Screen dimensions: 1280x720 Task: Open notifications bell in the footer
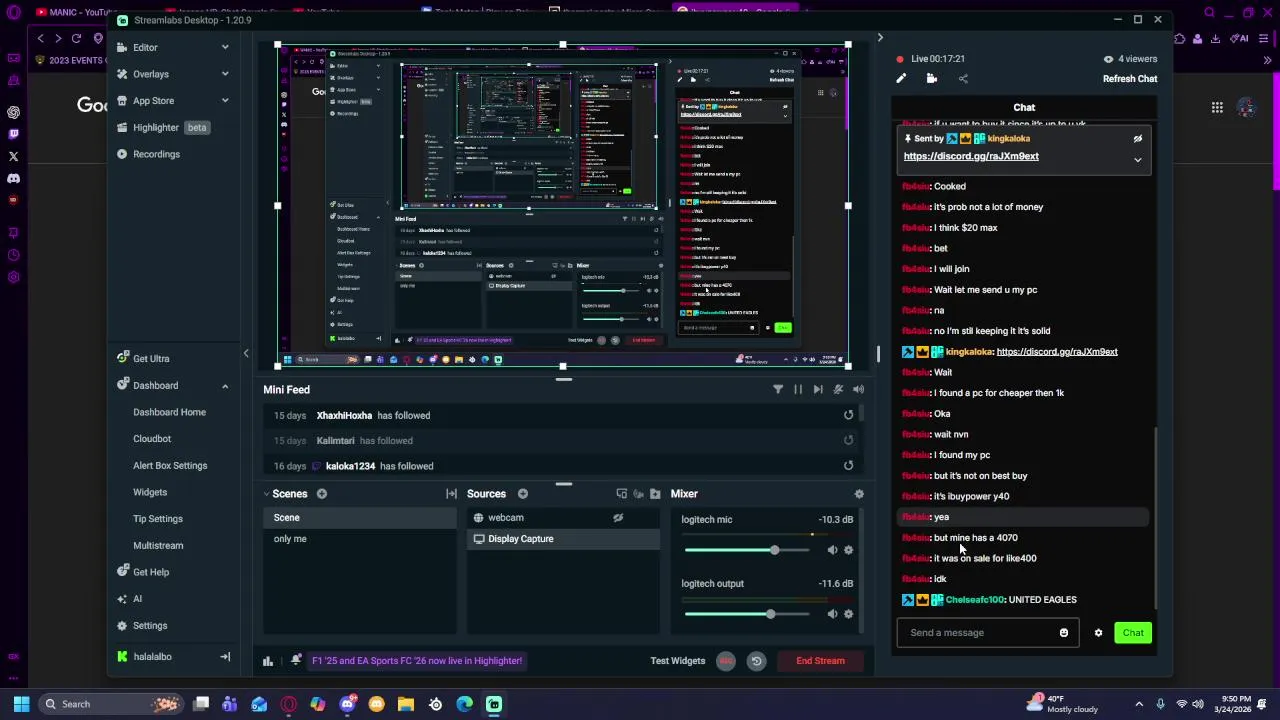pyautogui.click(x=295, y=661)
